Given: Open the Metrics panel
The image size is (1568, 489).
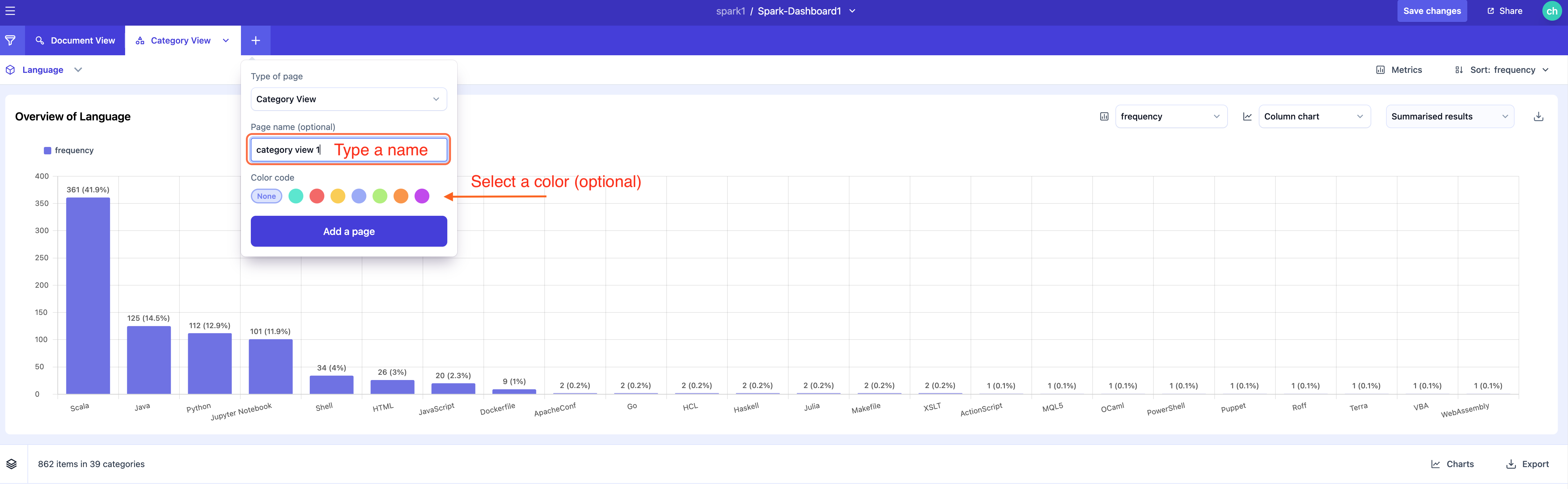Looking at the screenshot, I should (x=1399, y=70).
